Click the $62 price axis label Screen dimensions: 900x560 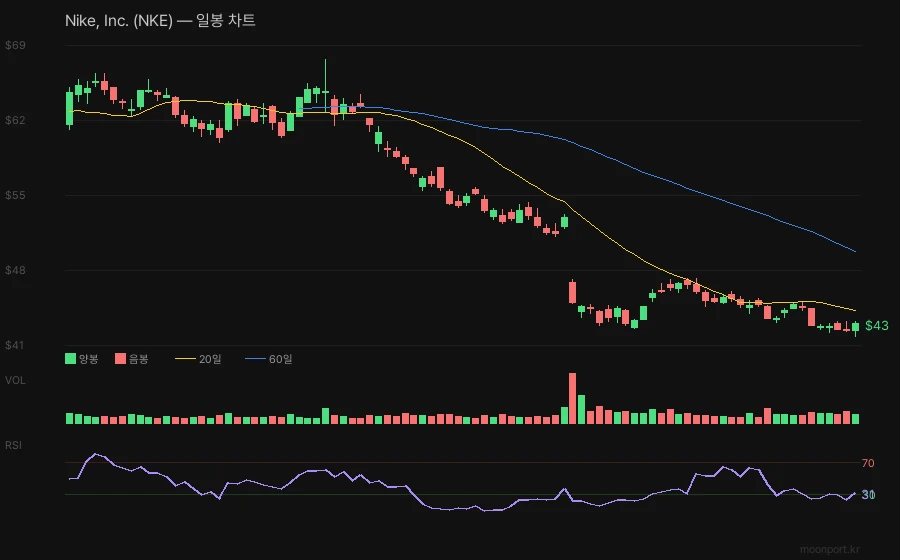click(x=15, y=120)
